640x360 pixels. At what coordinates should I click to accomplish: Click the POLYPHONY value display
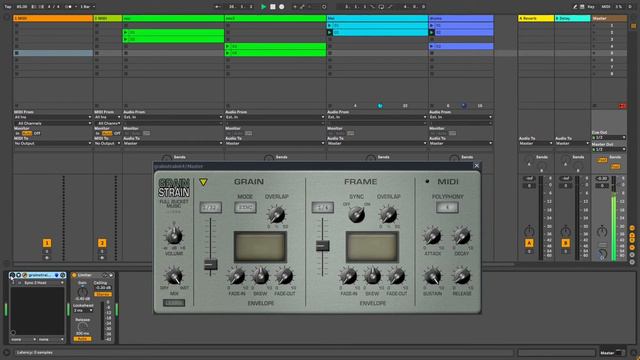[447, 207]
